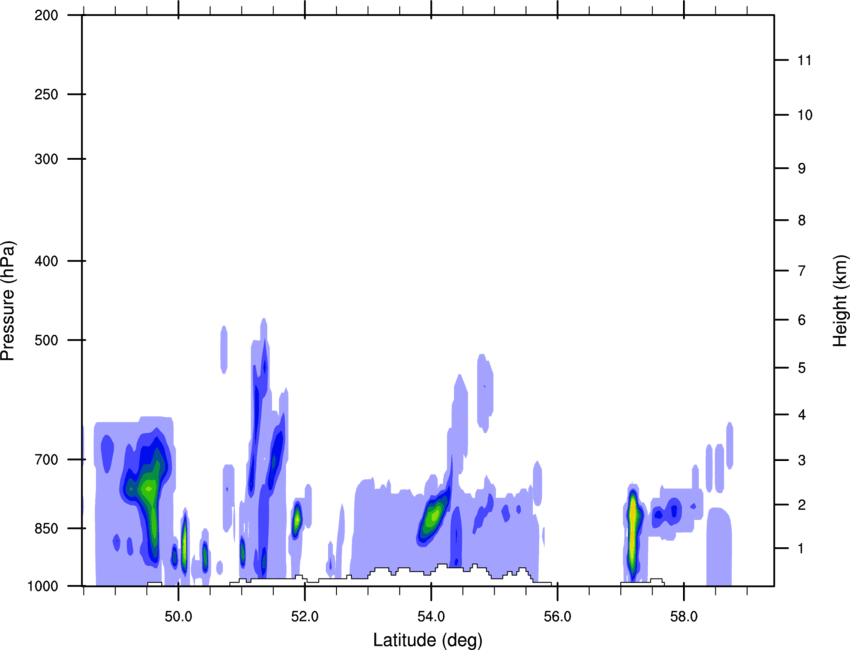Pick the 11 km height label

pos(804,60)
